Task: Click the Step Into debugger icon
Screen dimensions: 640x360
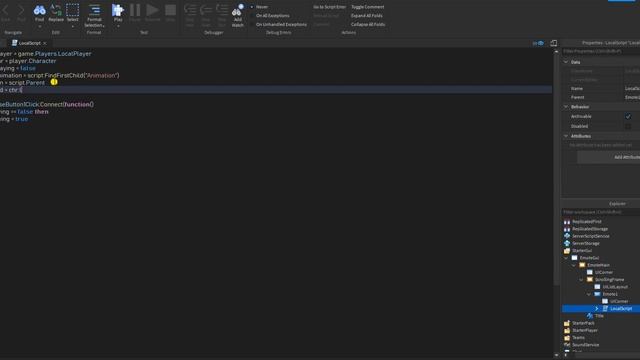Action: pyautogui.click(x=190, y=9)
